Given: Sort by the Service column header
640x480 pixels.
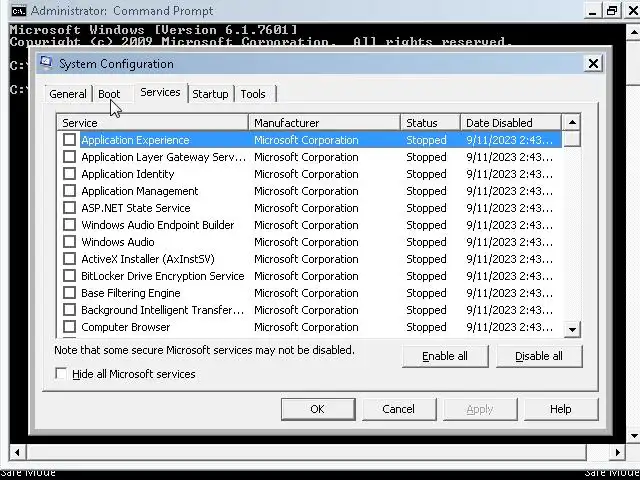Looking at the screenshot, I should pos(153,123).
